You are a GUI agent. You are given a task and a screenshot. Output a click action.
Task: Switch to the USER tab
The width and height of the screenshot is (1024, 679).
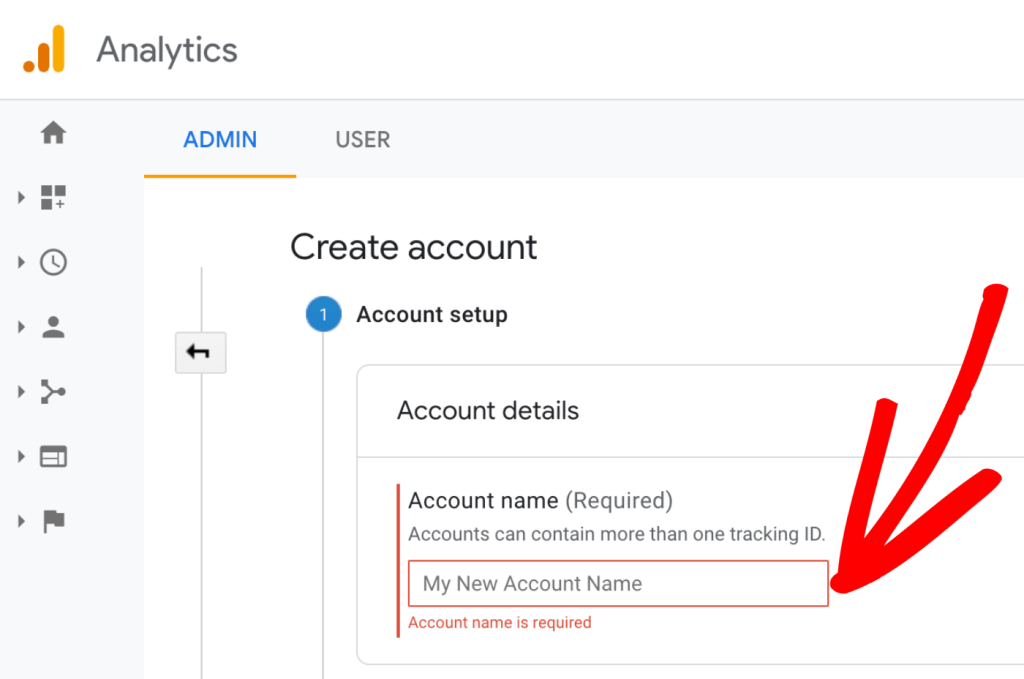(x=362, y=140)
